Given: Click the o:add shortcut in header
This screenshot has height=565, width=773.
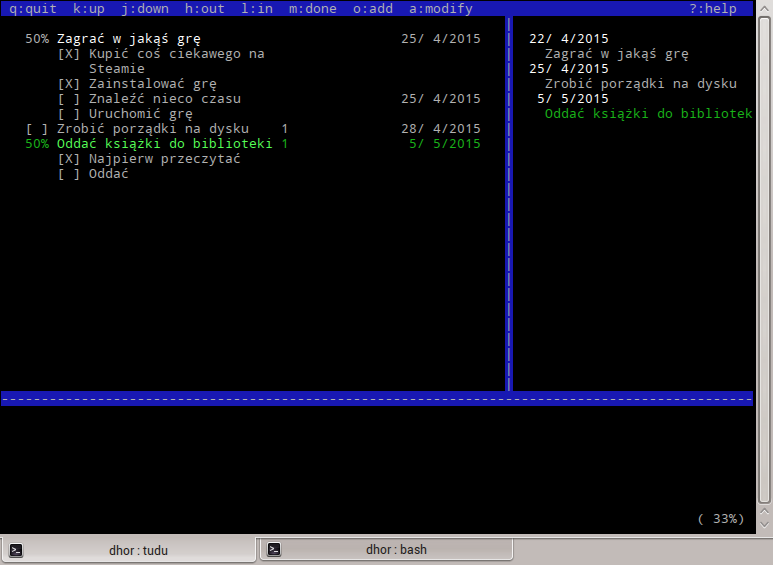Looking at the screenshot, I should pyautogui.click(x=373, y=8).
